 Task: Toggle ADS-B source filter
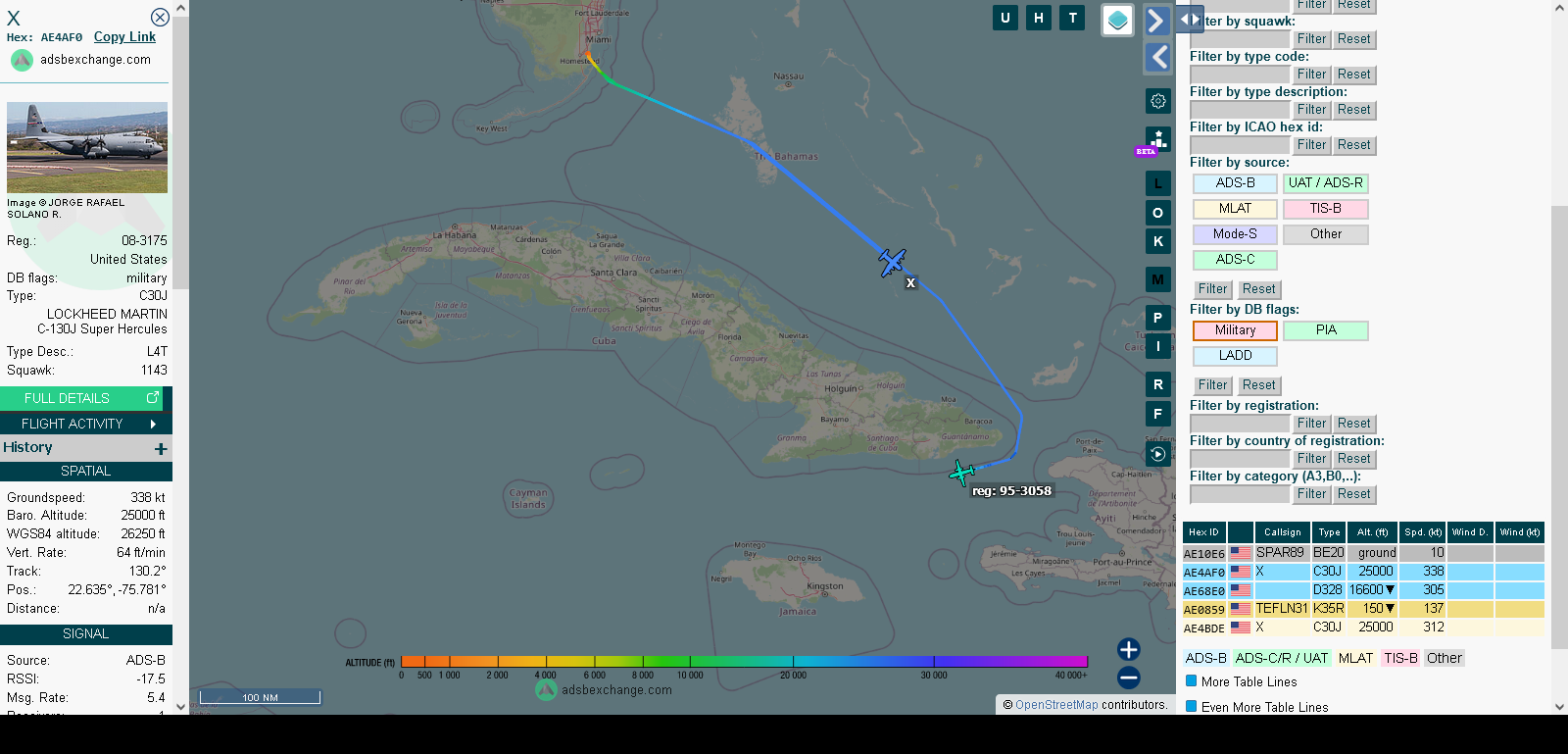click(1235, 183)
